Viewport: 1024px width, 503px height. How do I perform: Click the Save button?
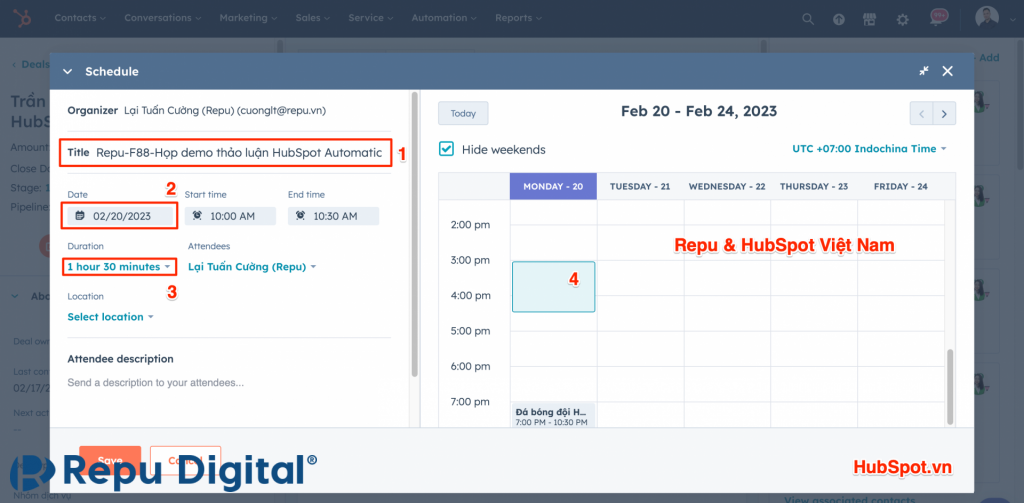pos(110,461)
